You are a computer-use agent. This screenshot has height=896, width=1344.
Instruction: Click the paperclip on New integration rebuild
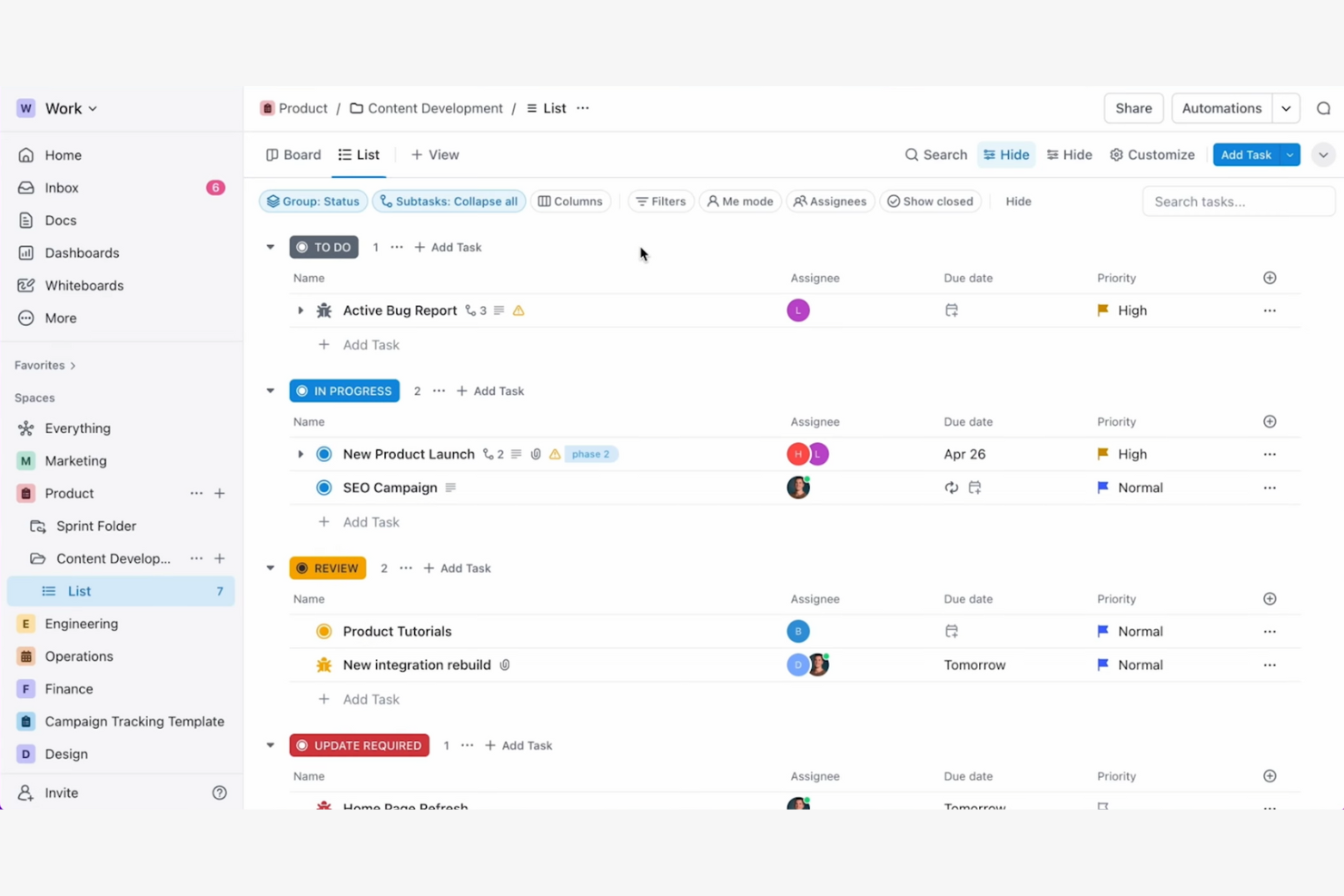pyautogui.click(x=505, y=665)
